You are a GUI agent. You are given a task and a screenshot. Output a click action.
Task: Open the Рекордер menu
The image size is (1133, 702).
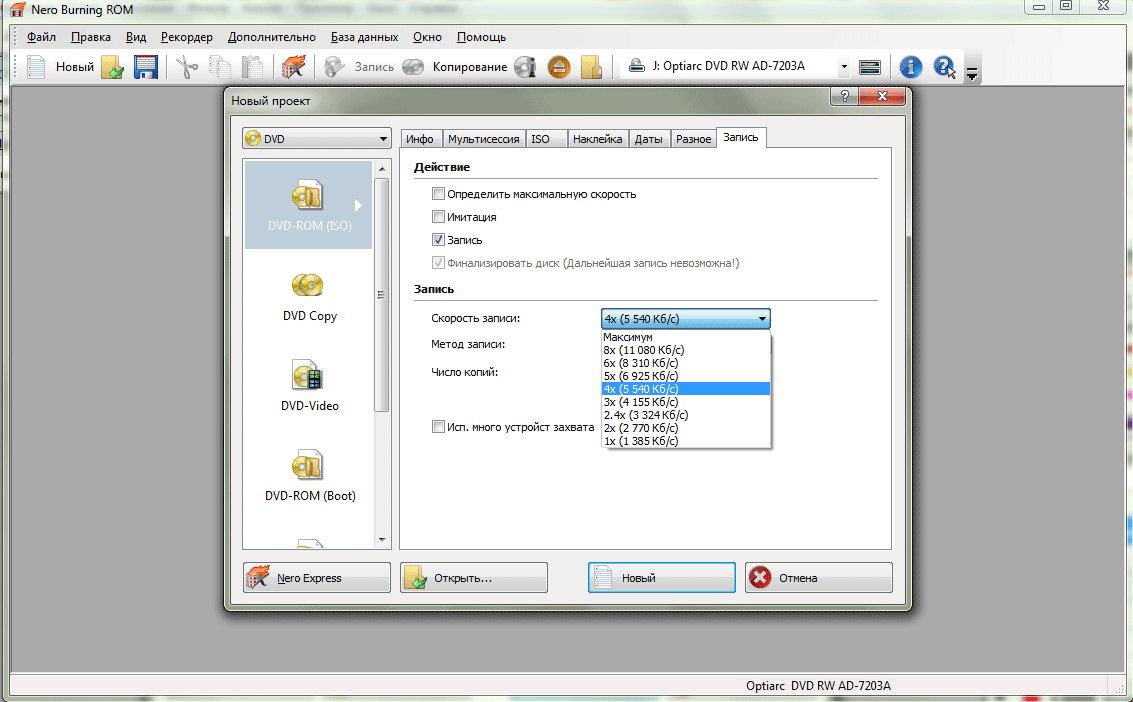pos(186,37)
